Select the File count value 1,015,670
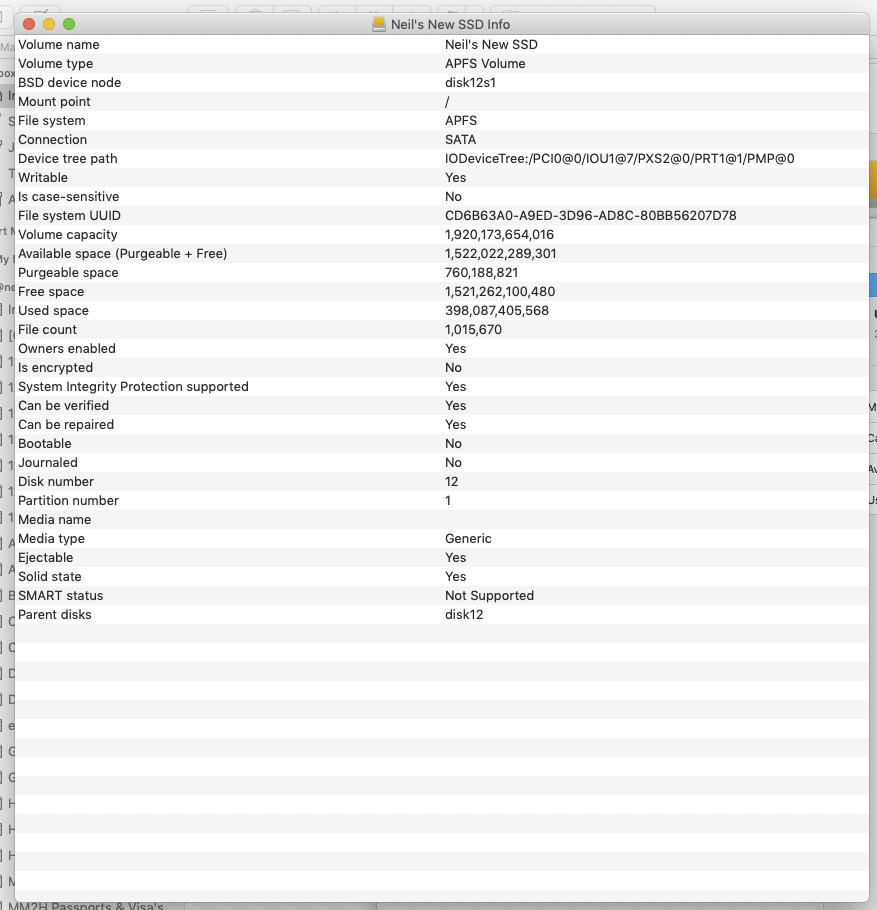The height and width of the screenshot is (910, 877). [473, 330]
